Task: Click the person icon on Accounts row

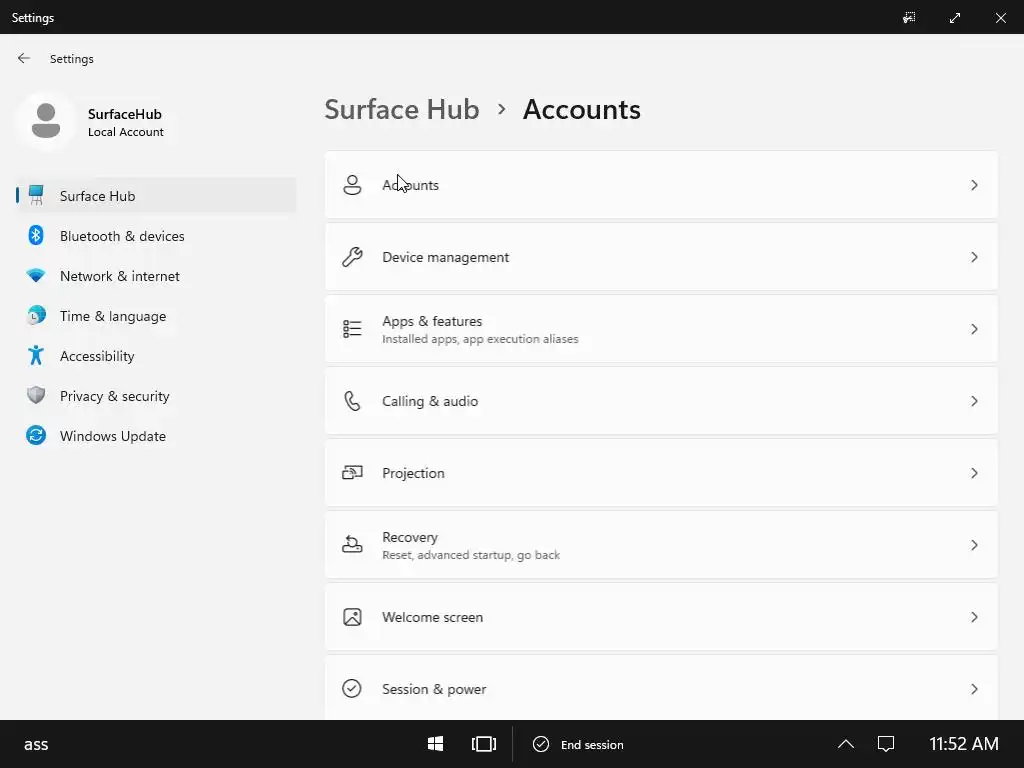Action: (352, 185)
